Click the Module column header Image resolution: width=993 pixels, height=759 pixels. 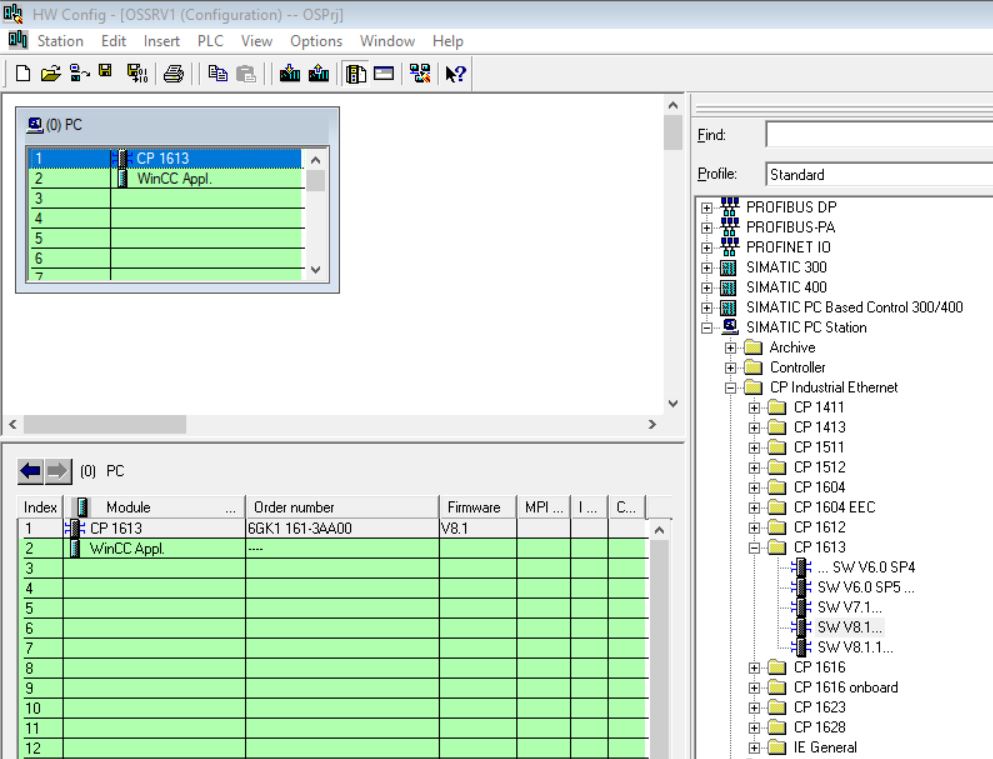point(154,507)
